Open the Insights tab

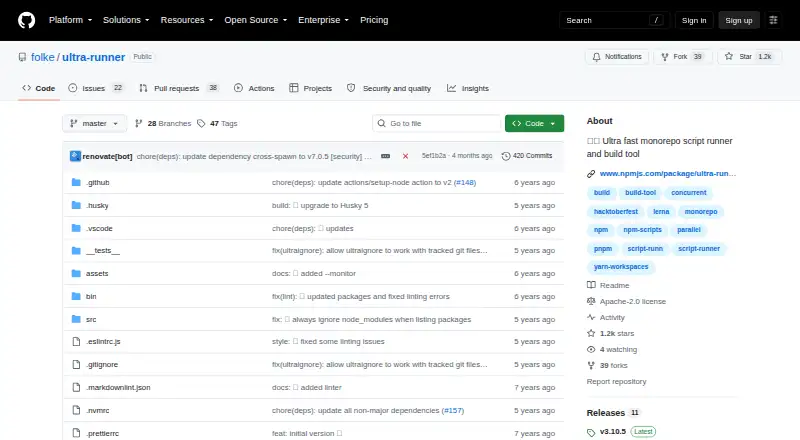click(x=468, y=88)
